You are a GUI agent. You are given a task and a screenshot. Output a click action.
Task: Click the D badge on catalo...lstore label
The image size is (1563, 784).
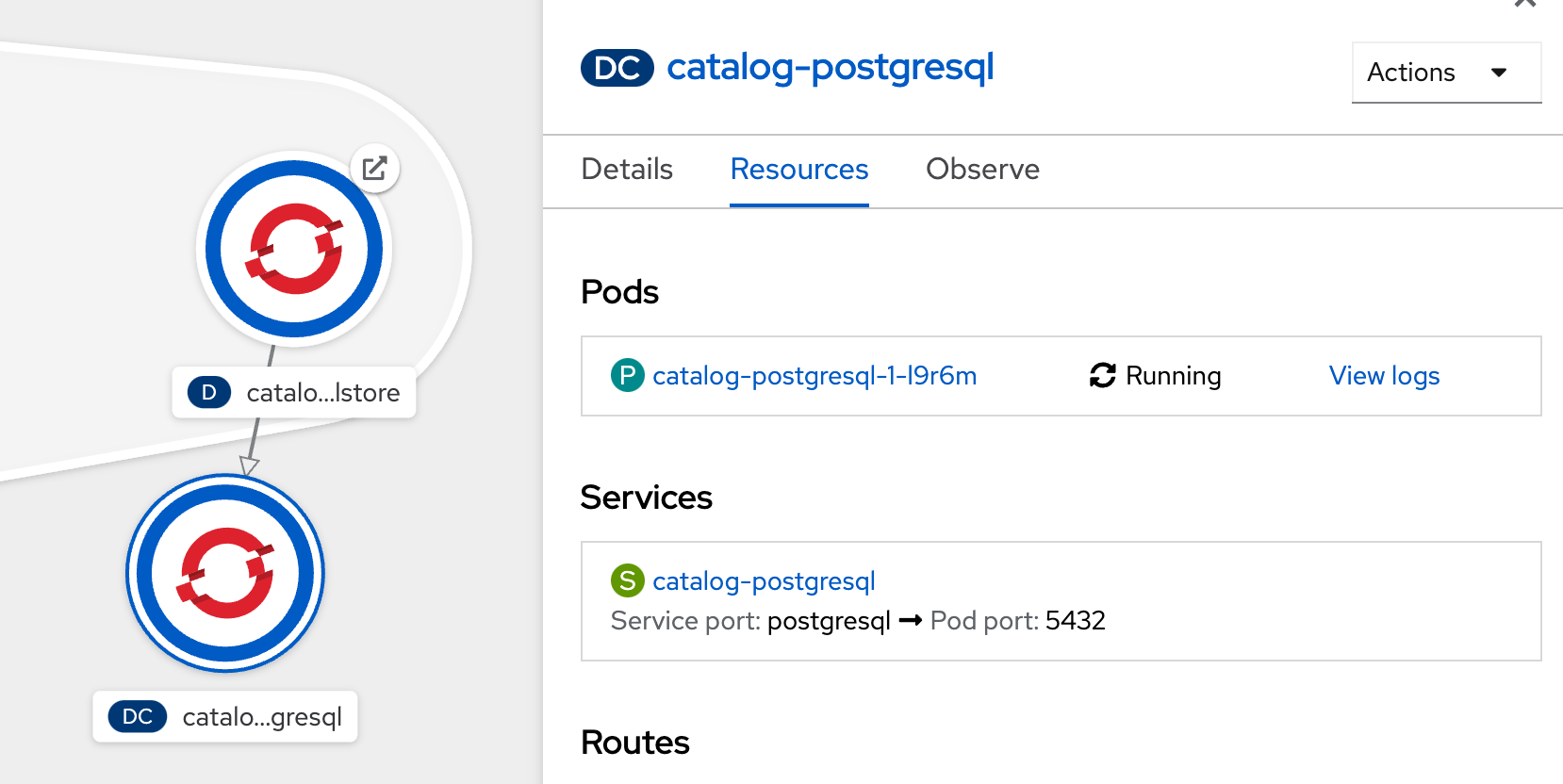[x=209, y=392]
